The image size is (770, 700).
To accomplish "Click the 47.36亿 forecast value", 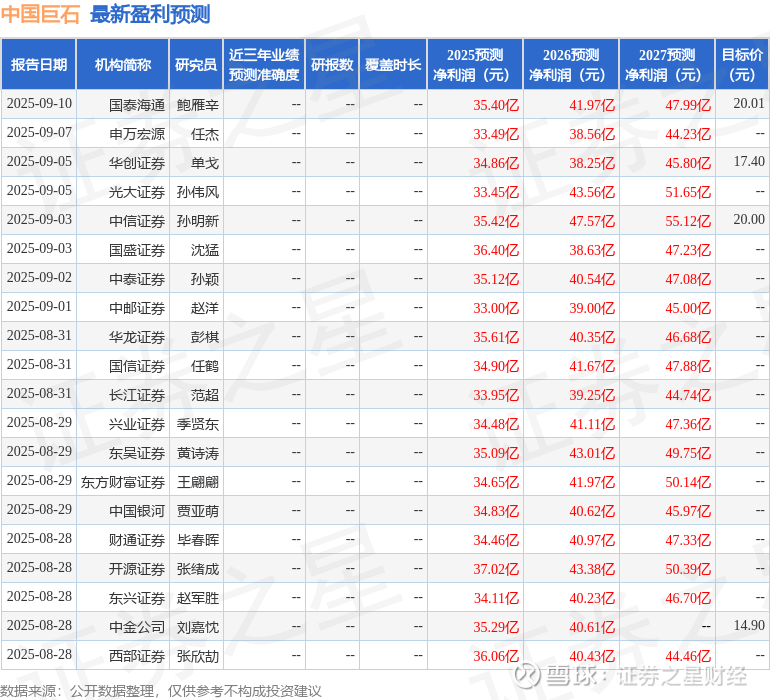I will click(x=688, y=424).
